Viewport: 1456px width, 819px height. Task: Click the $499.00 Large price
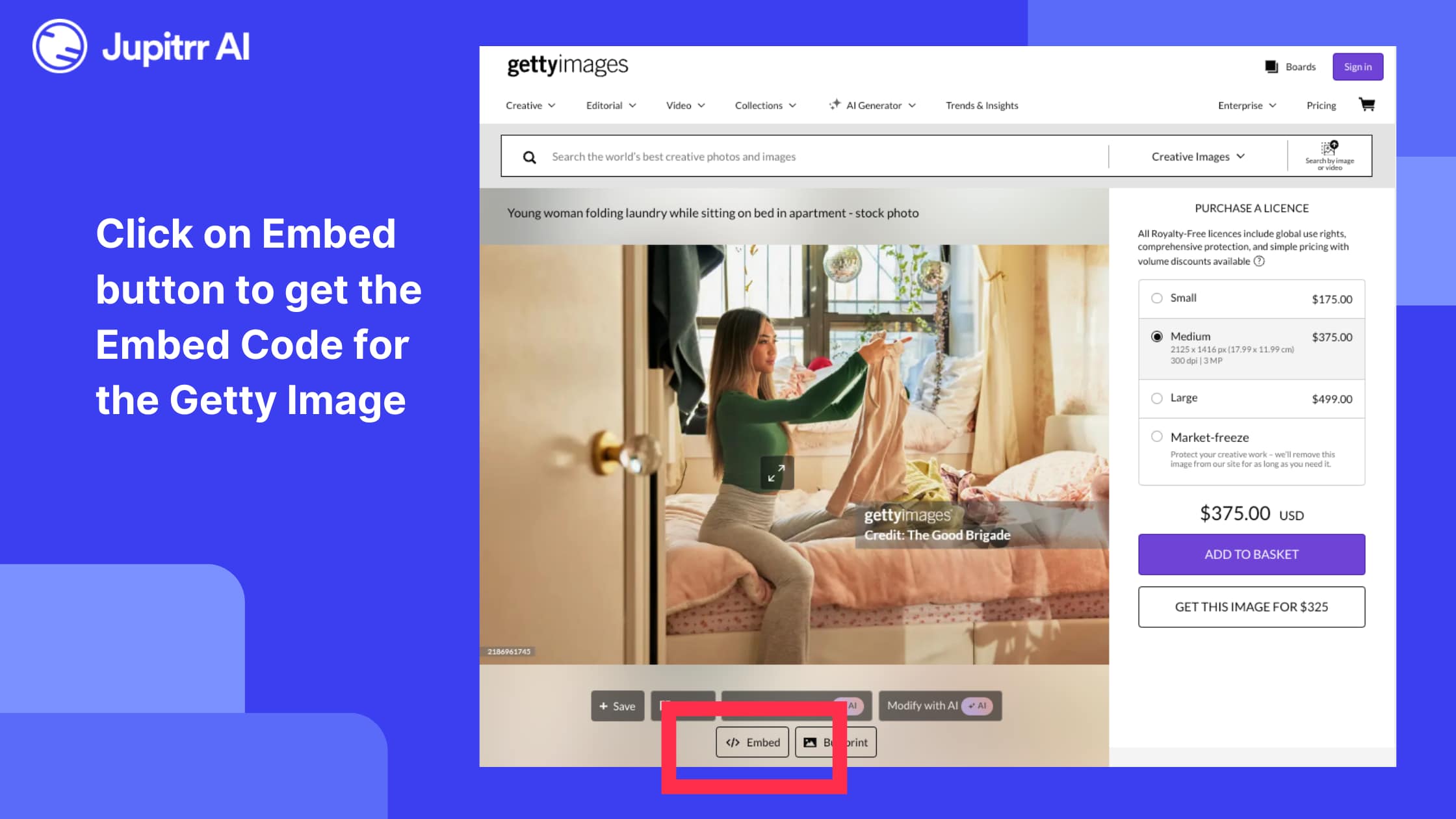(x=1332, y=399)
